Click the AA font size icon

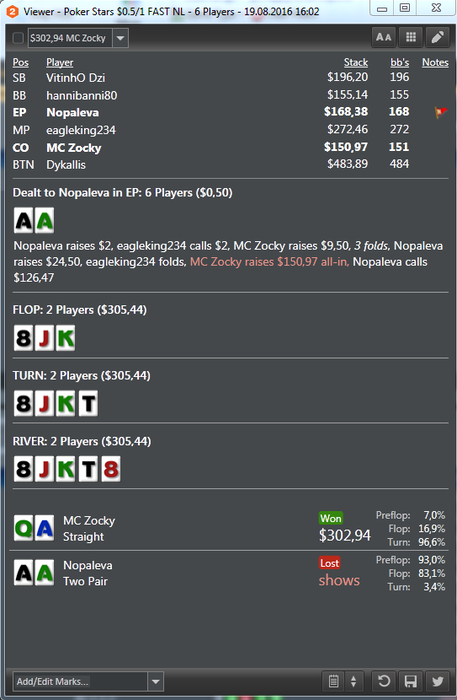383,38
